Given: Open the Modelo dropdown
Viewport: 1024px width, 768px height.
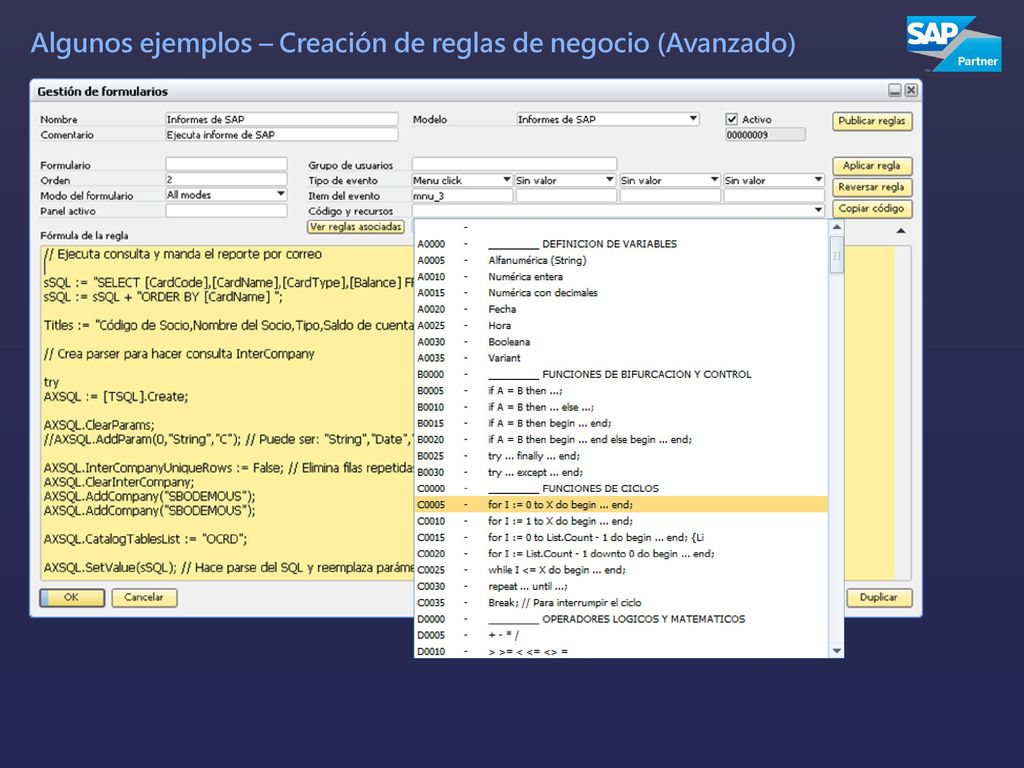Looking at the screenshot, I should coord(693,119).
